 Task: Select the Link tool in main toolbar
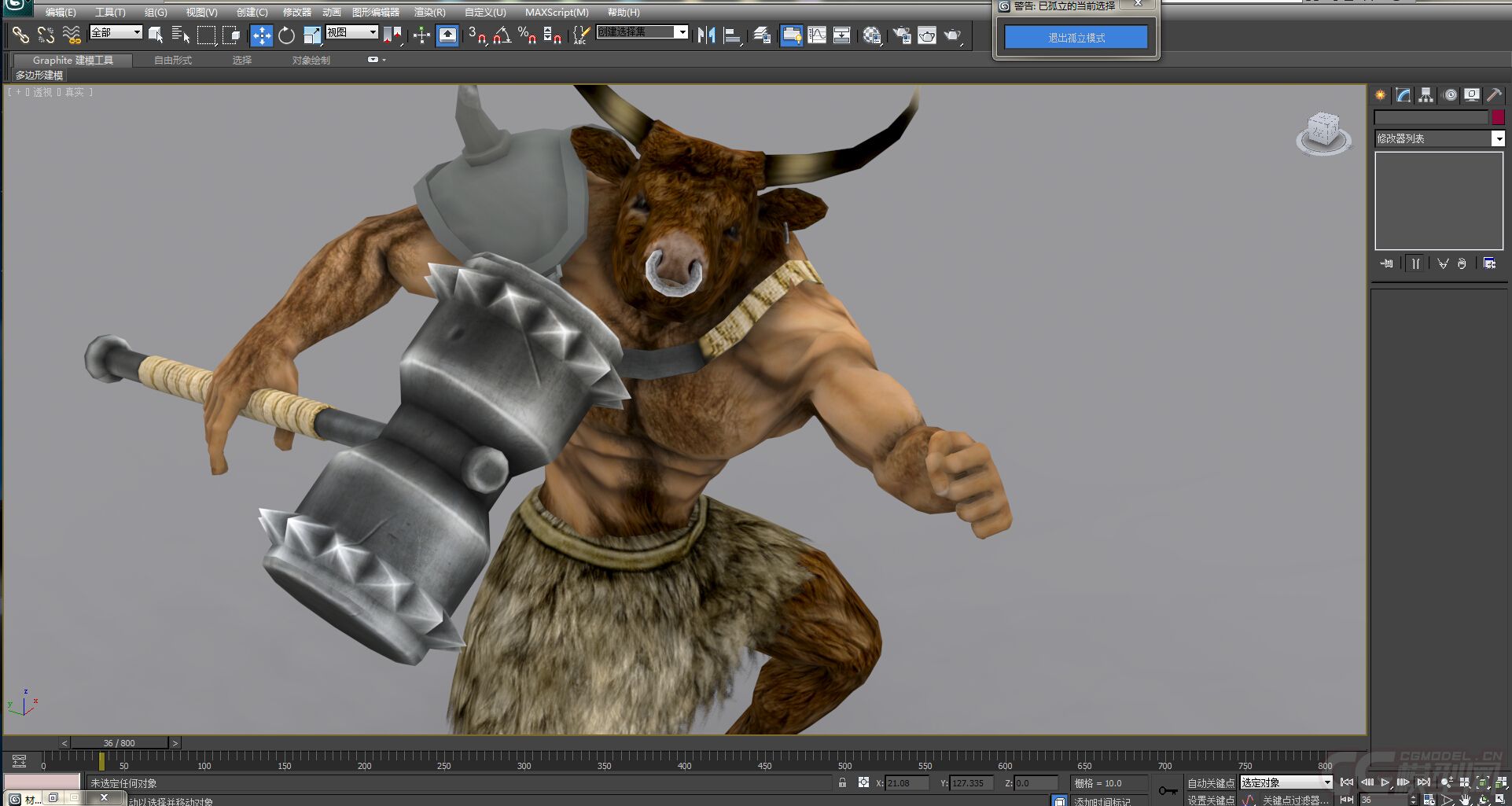[21, 35]
